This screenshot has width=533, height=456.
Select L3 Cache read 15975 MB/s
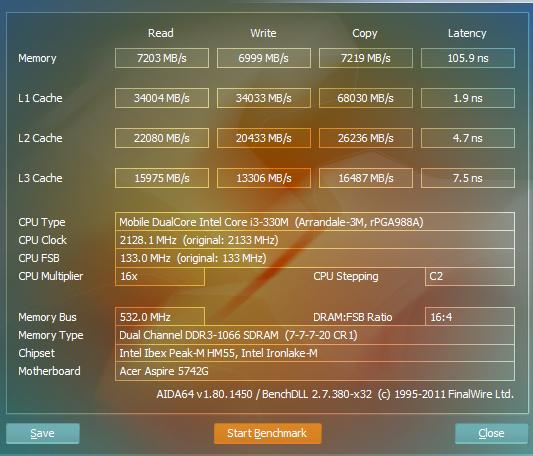pos(162,178)
